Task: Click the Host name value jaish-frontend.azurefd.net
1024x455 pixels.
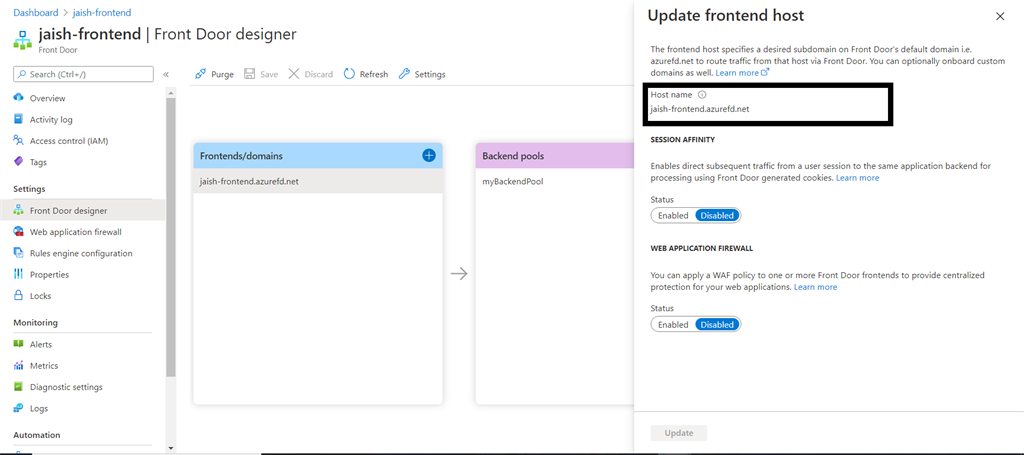Action: click(x=699, y=109)
